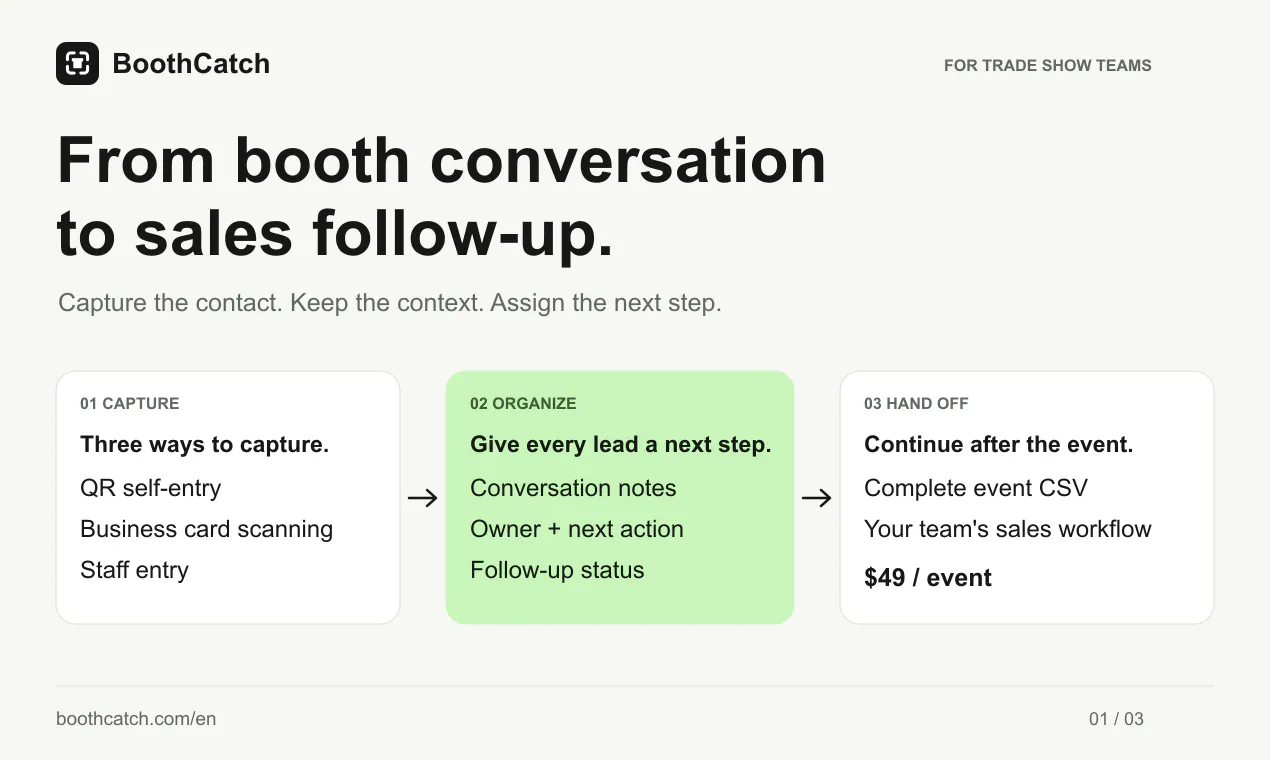Select the 01 CAPTURE card label

130,404
